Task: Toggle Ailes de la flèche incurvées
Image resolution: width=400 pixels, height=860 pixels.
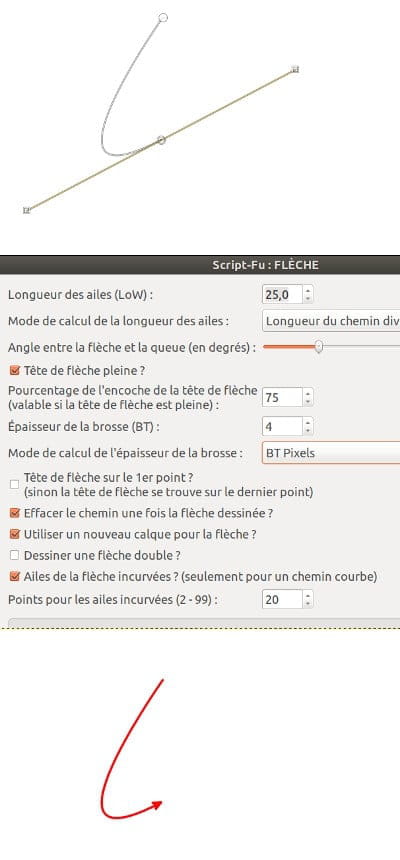Action: point(15,576)
